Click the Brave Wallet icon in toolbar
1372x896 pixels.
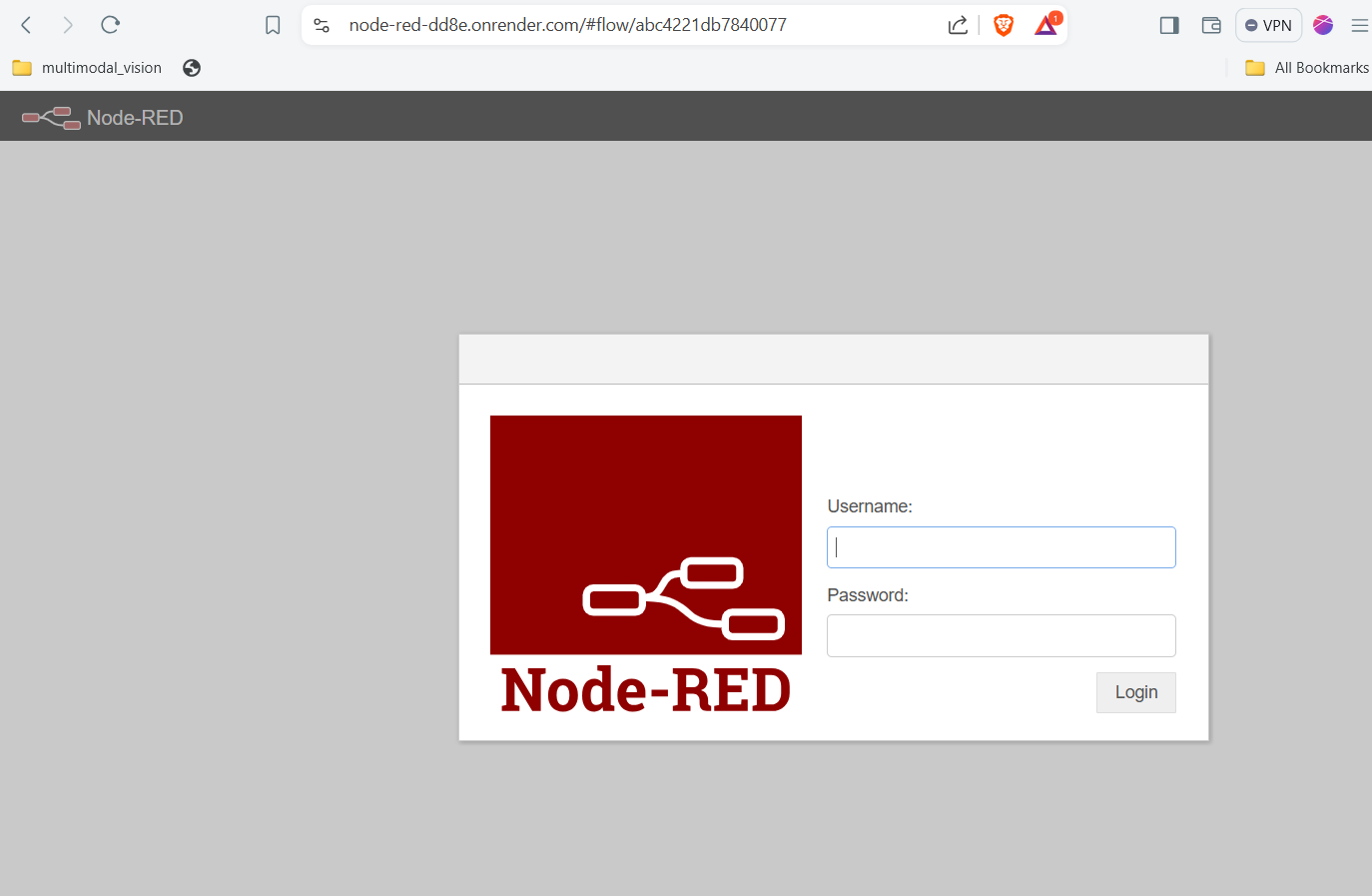(1211, 25)
